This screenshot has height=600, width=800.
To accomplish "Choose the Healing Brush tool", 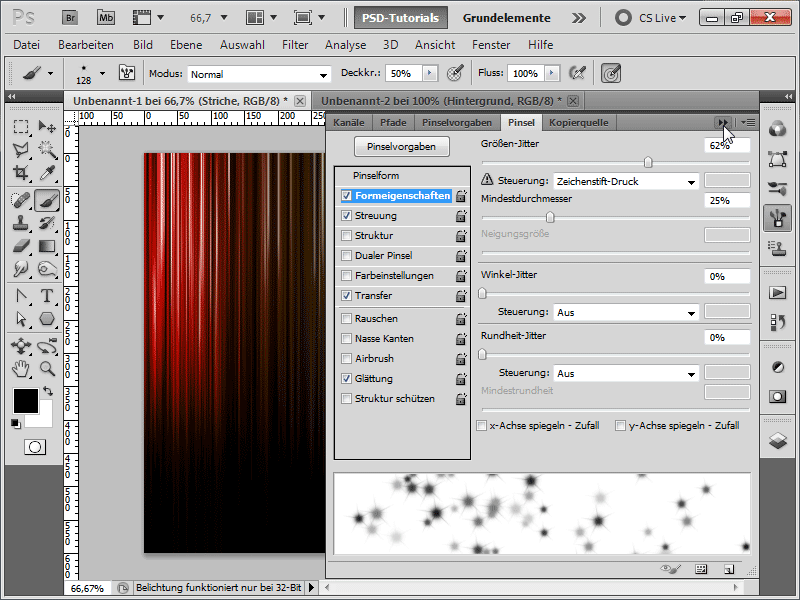I will 21,200.
